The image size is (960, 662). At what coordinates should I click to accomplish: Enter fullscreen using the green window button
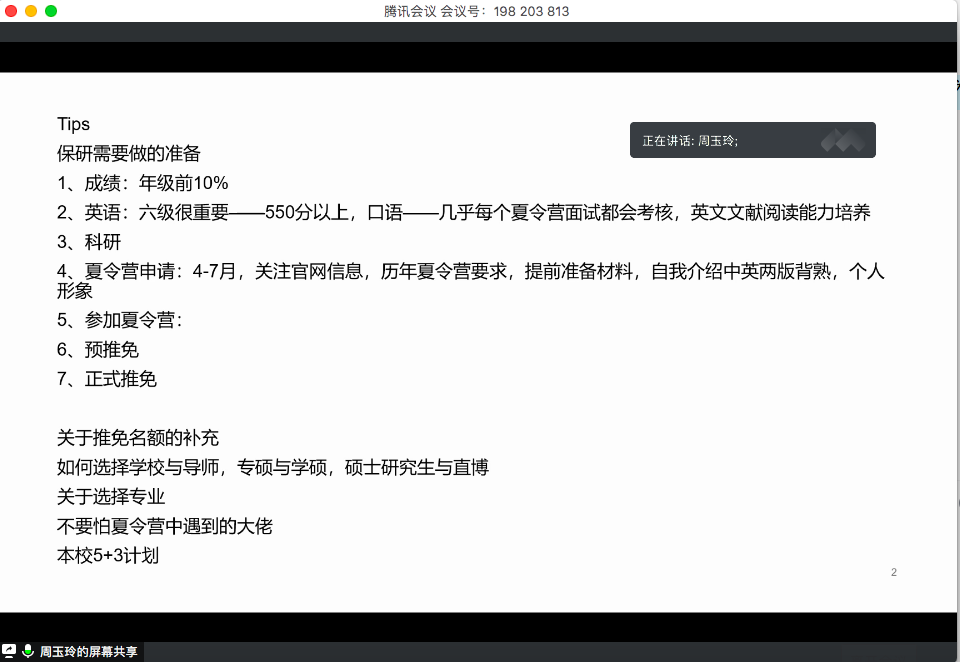pyautogui.click(x=51, y=11)
